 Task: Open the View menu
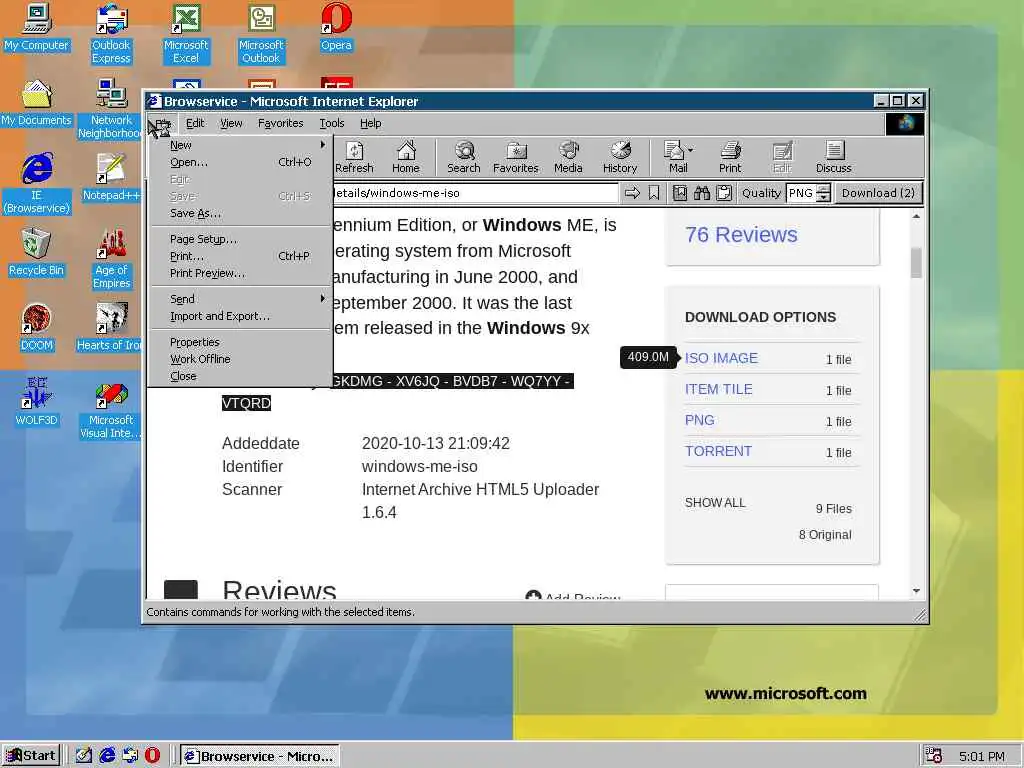231,123
